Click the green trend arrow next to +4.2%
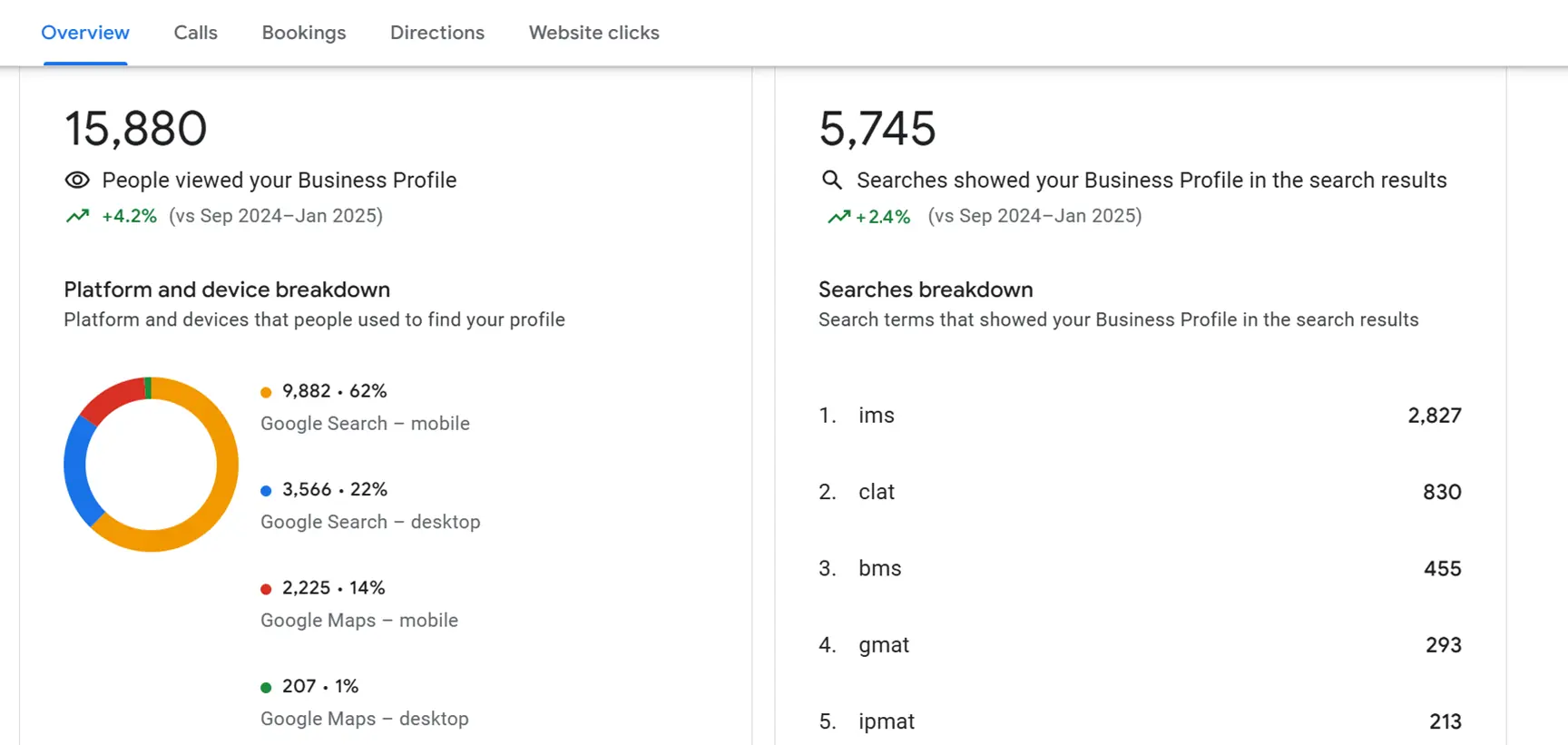Screen dimensions: 1568x745 click(x=79, y=216)
